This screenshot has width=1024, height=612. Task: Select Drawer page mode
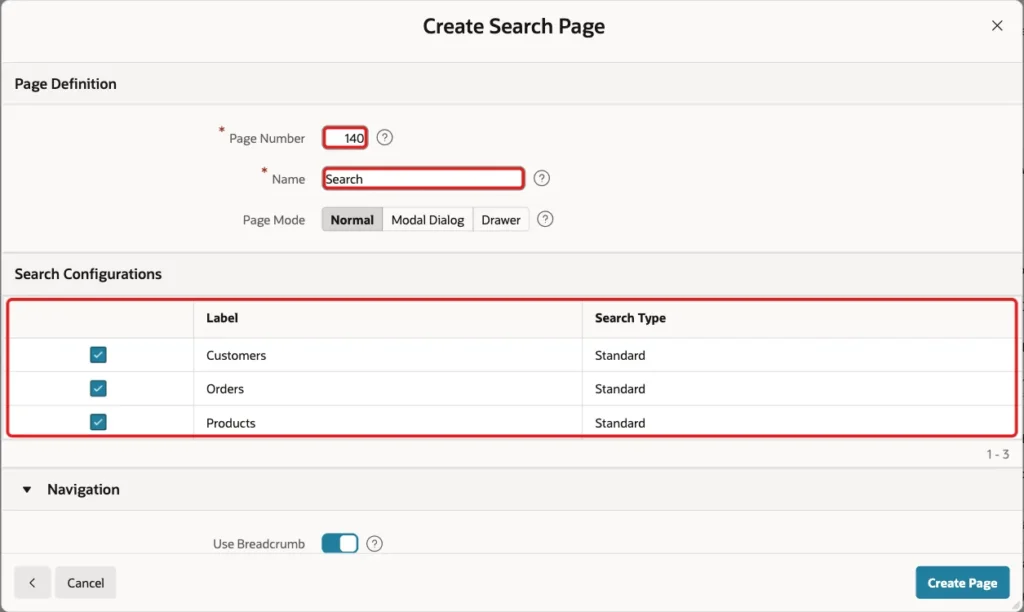tap(501, 219)
